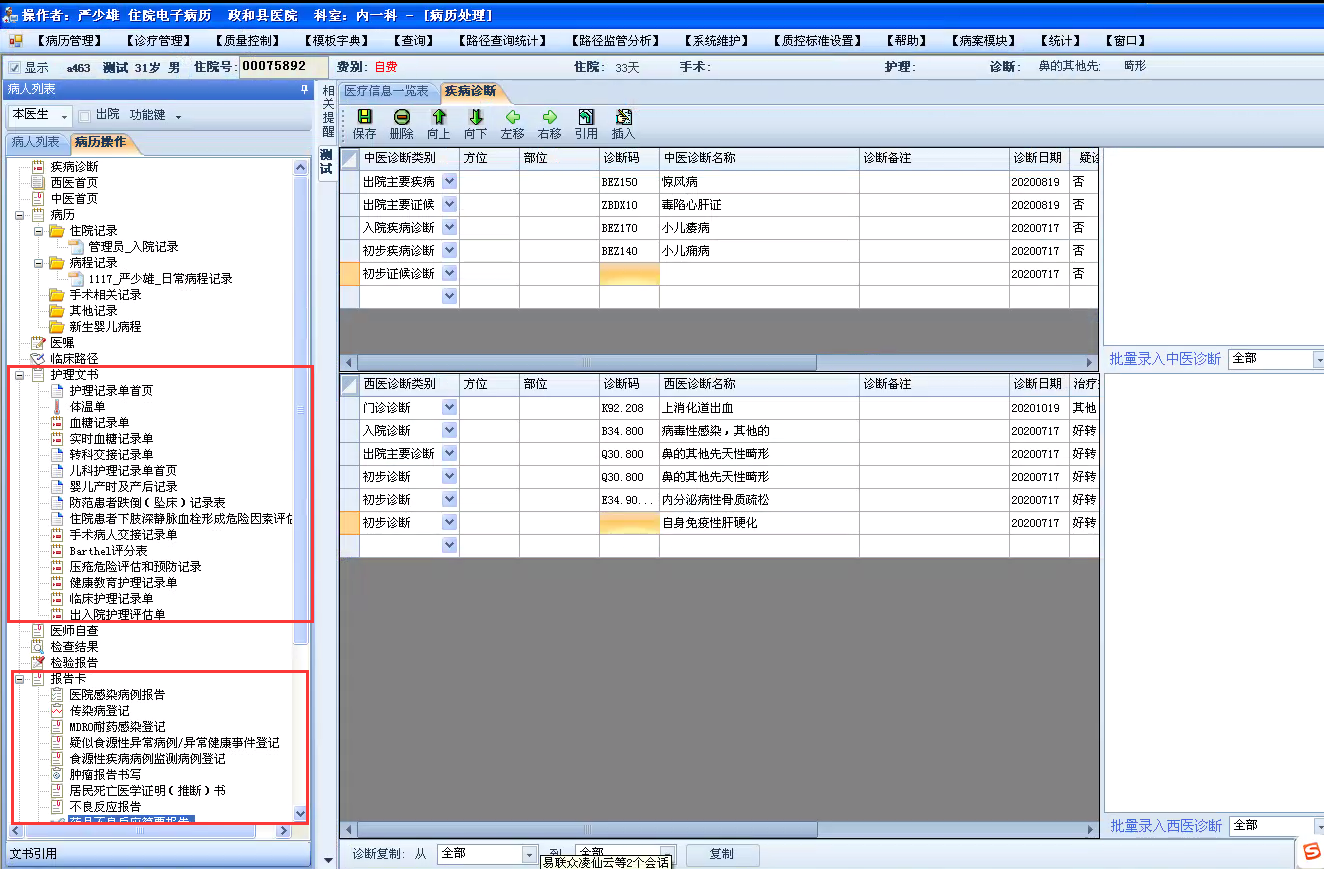
Task: Open the 中医首页 tree node
Action: [x=74, y=199]
